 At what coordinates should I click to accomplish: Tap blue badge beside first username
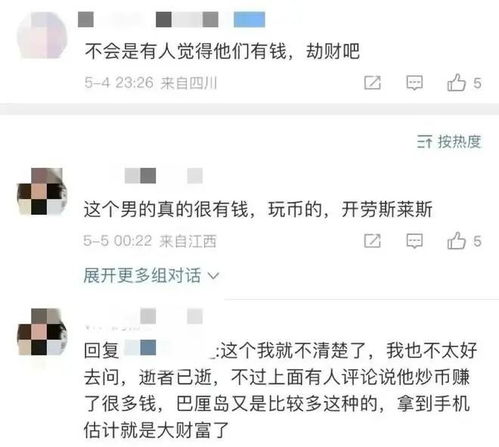(x=249, y=19)
